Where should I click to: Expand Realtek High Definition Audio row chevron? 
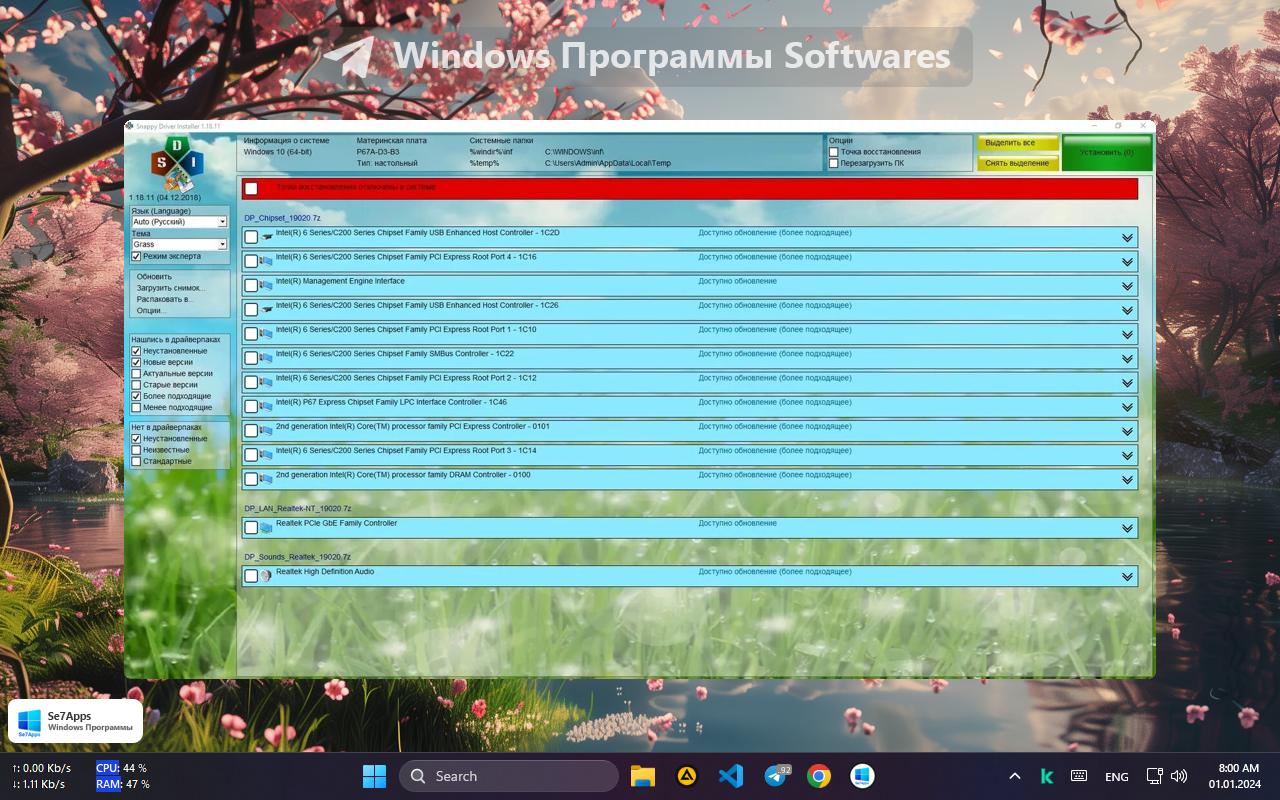(1127, 577)
